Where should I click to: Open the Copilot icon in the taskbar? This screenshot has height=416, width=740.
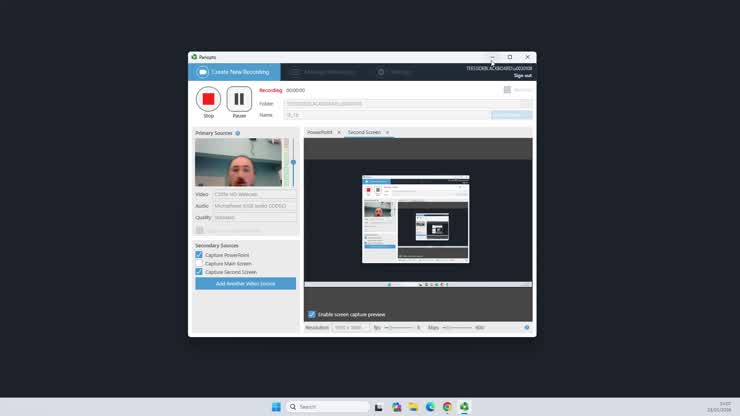pos(396,407)
